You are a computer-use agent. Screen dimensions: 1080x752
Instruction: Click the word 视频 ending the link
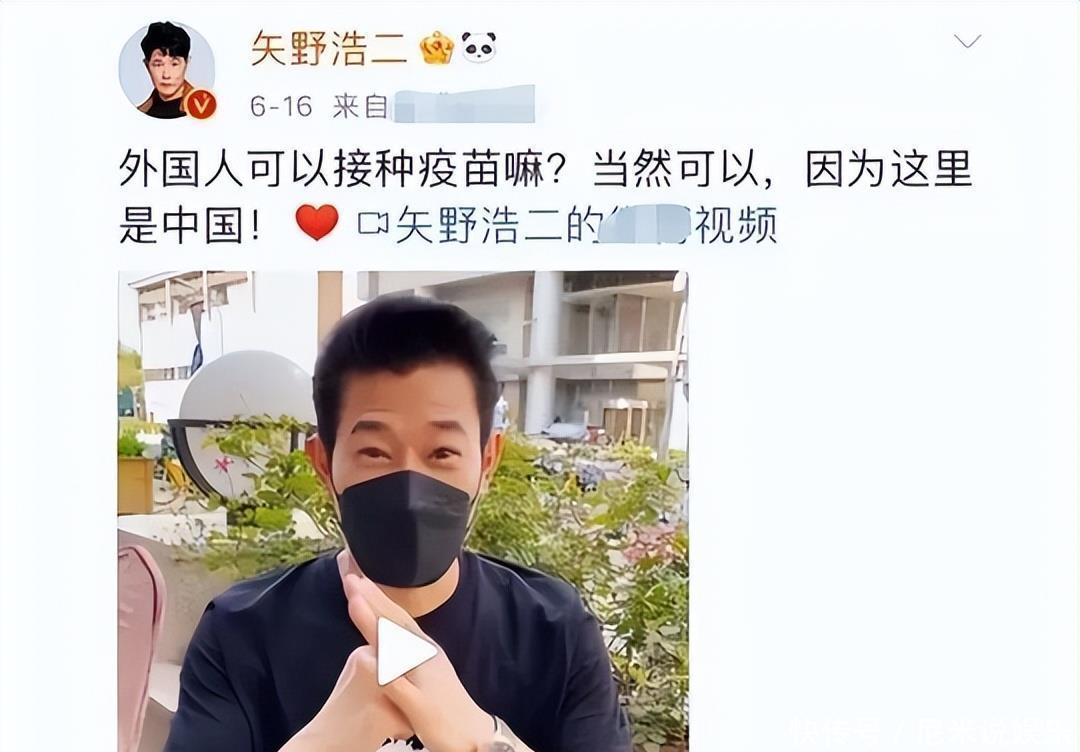(x=736, y=224)
